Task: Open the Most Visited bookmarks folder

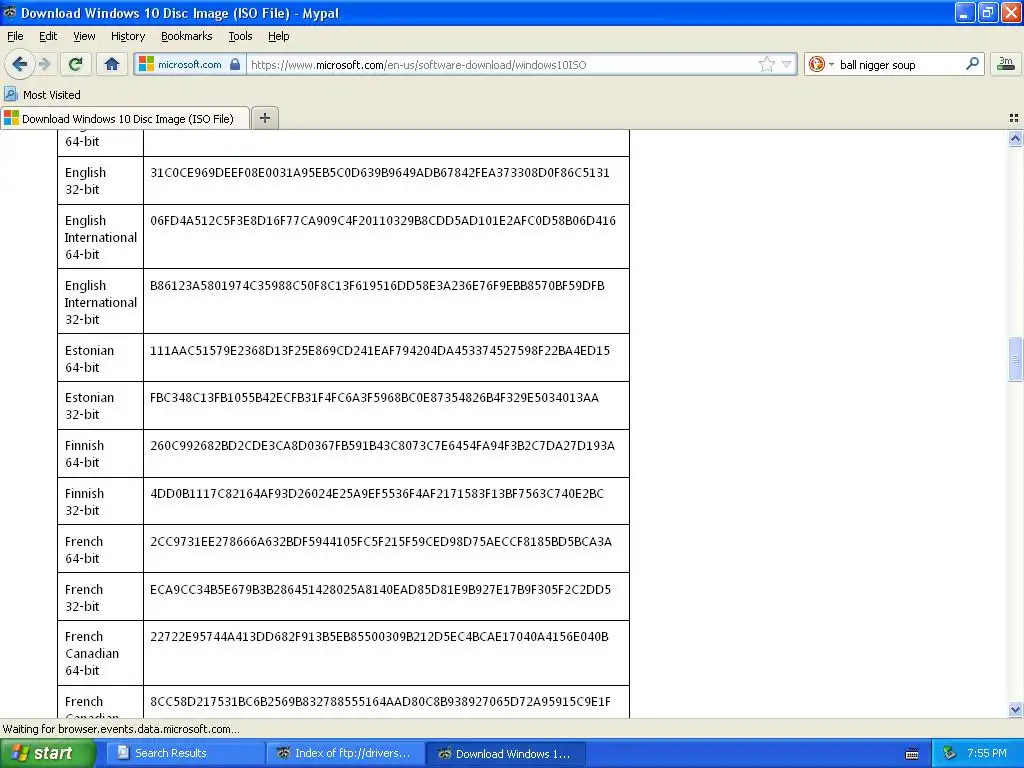Action: coord(42,95)
